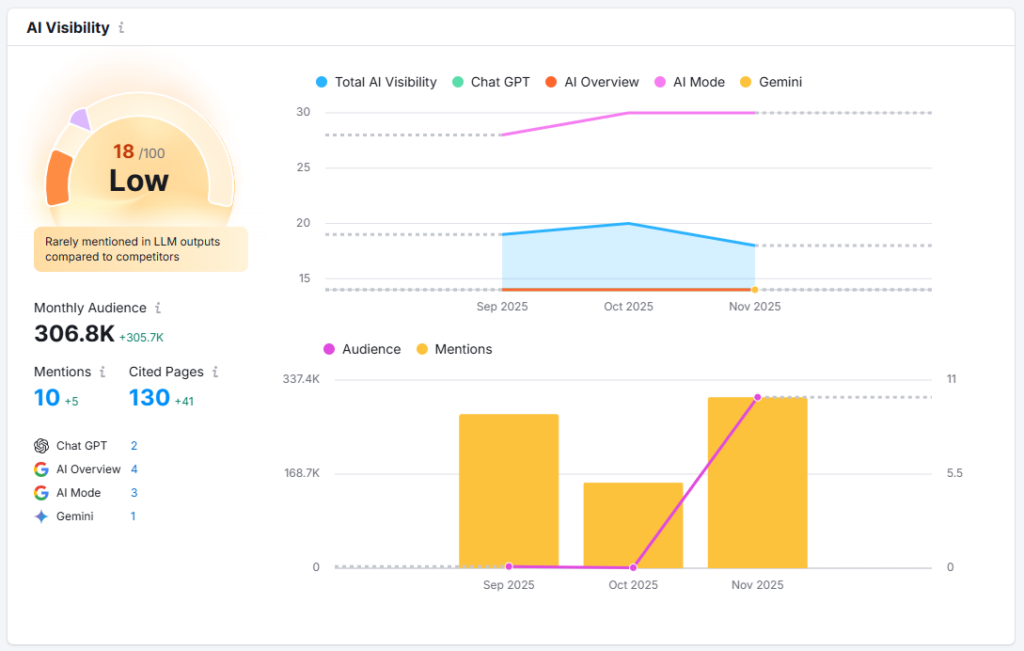Toggle Audience series in lower chart legend
This screenshot has height=651, width=1024.
[x=361, y=349]
